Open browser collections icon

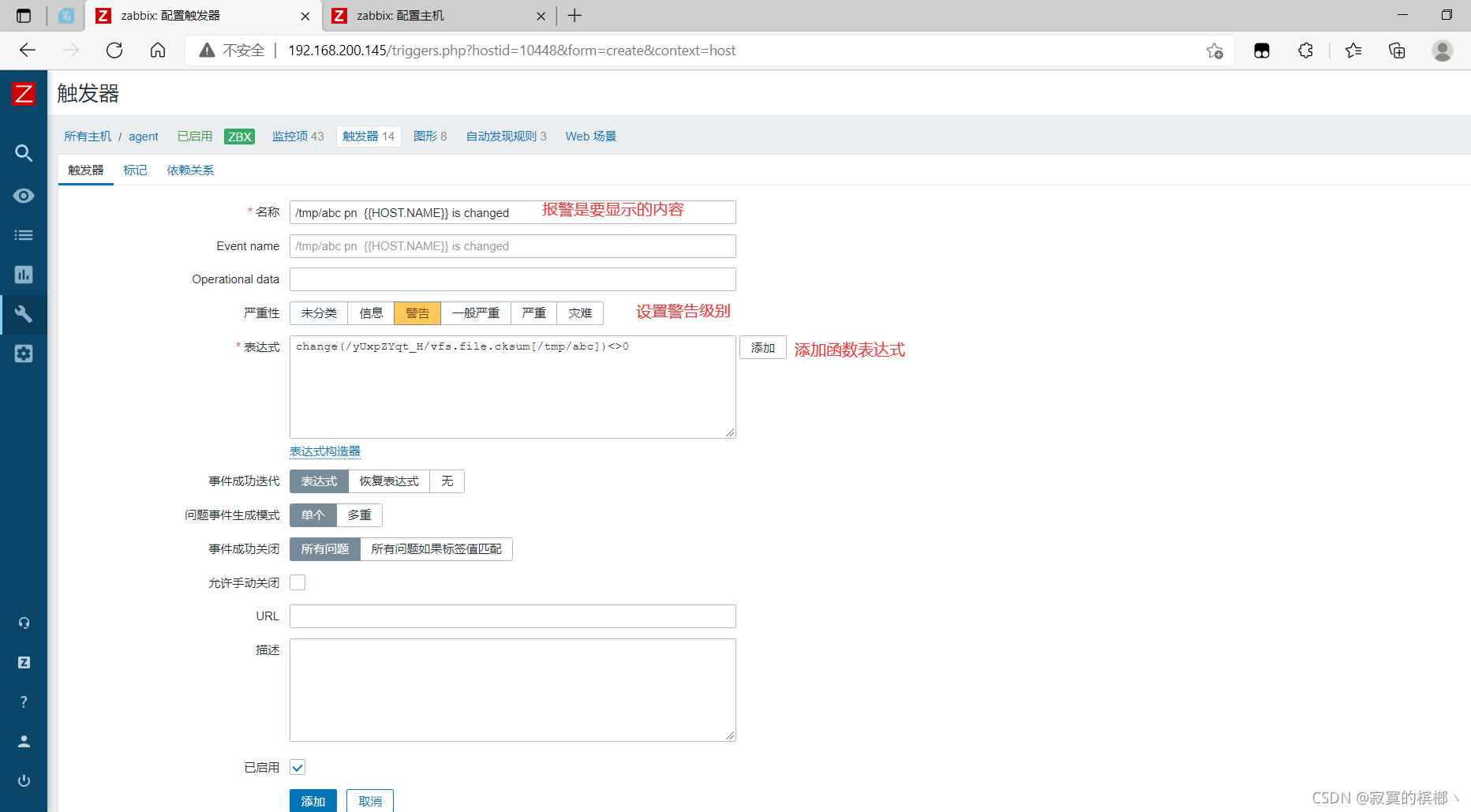1397,51
